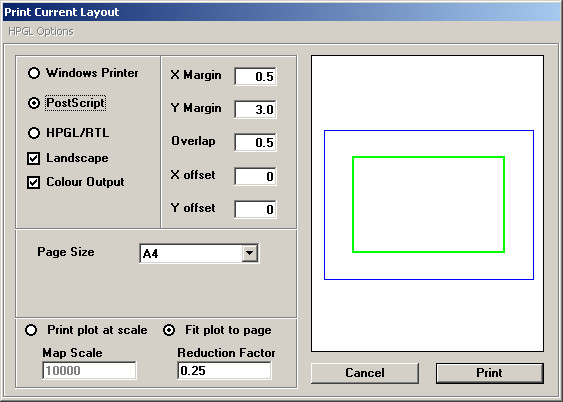
Task: Click the Cancel button
Action: pos(365,373)
